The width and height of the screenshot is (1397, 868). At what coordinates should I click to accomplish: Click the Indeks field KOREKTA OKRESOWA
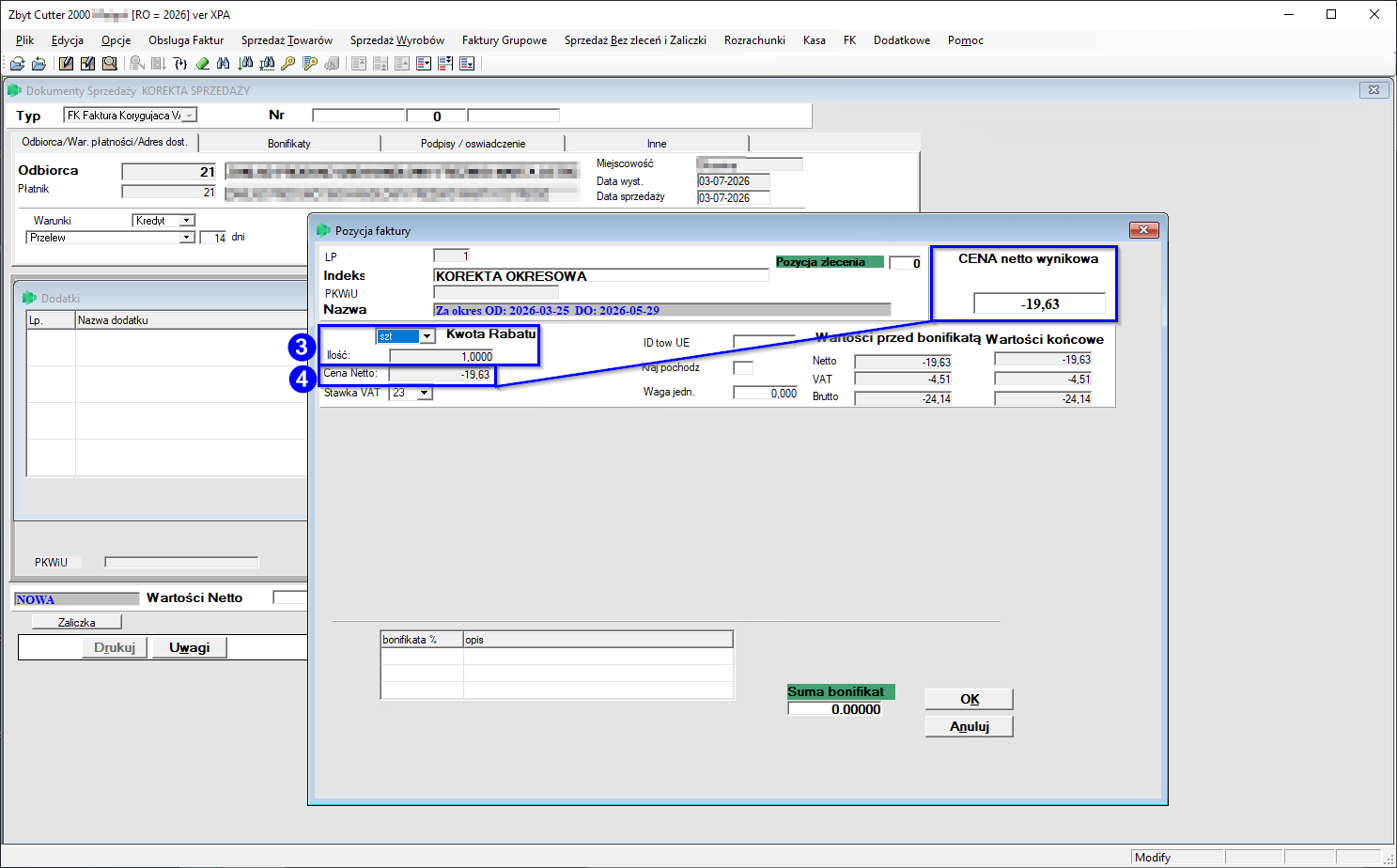tap(601, 276)
